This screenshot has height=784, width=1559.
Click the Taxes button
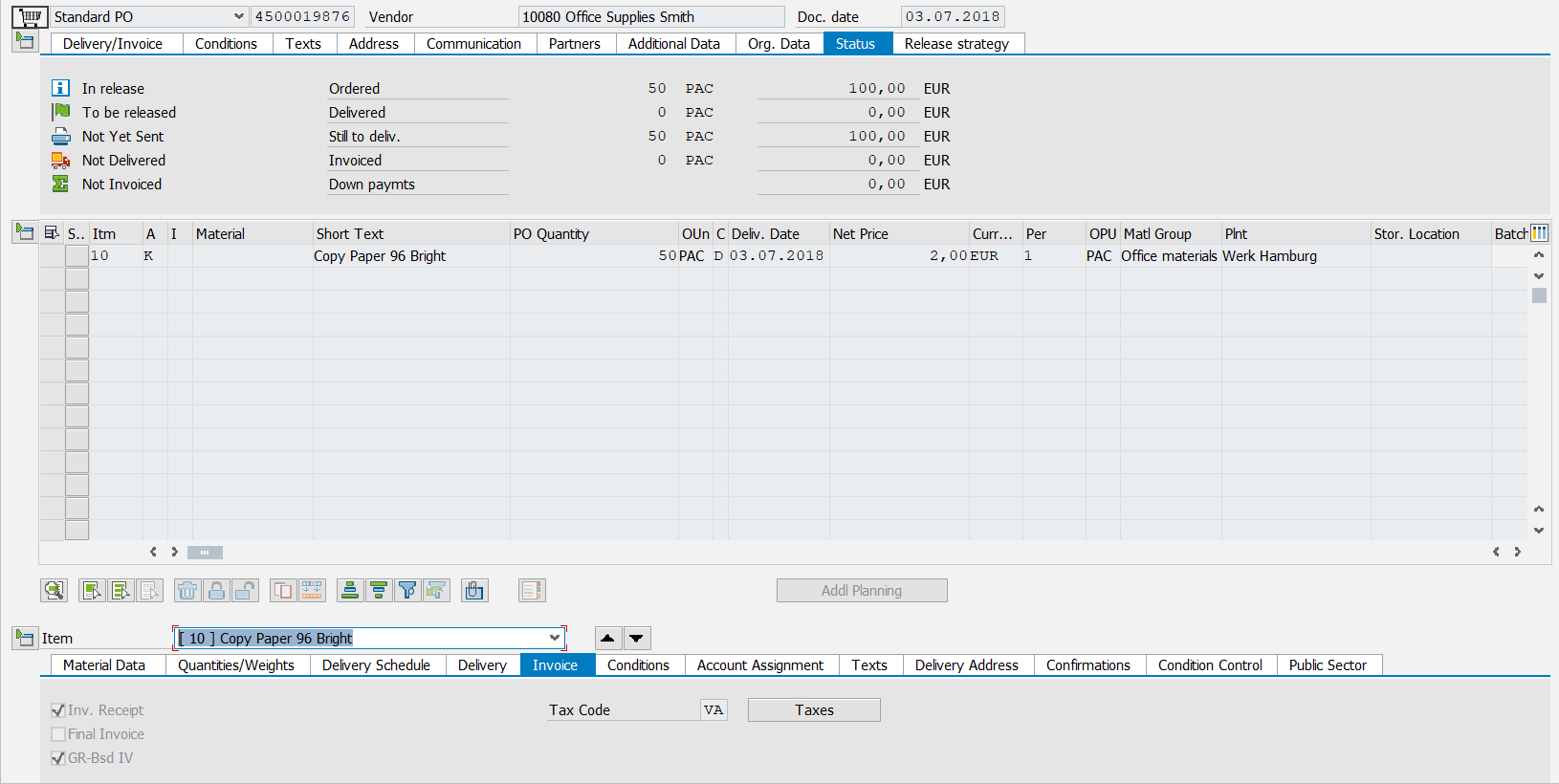(x=814, y=710)
